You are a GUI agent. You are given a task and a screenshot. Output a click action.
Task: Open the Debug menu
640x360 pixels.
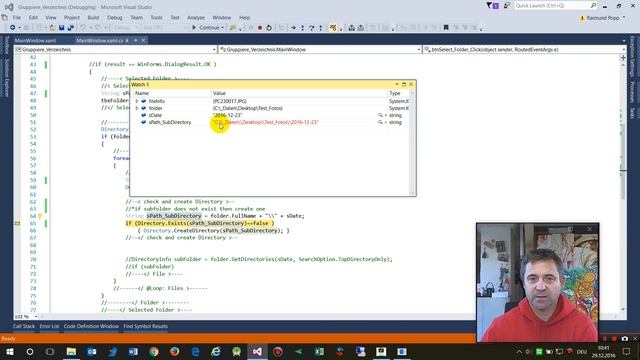coord(115,18)
